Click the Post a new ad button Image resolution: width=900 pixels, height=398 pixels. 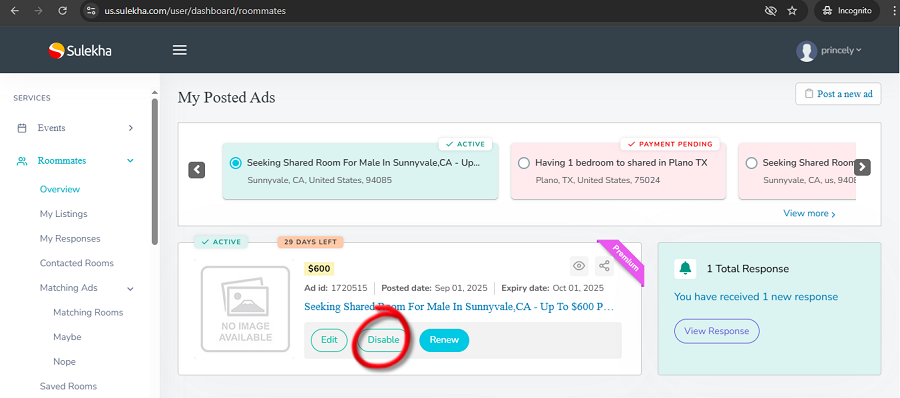tap(838, 94)
